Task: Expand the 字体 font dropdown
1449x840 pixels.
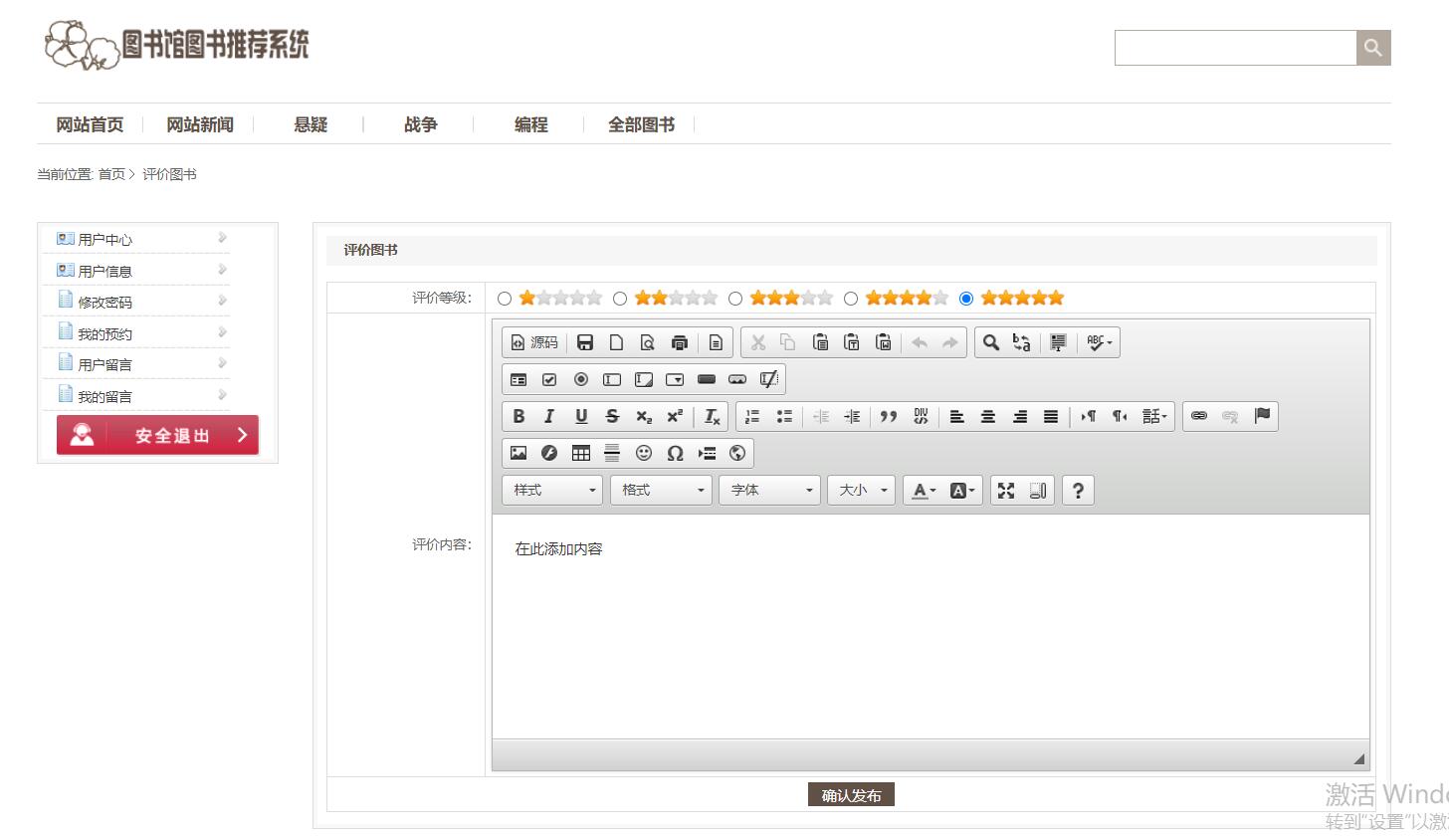Action: (769, 490)
